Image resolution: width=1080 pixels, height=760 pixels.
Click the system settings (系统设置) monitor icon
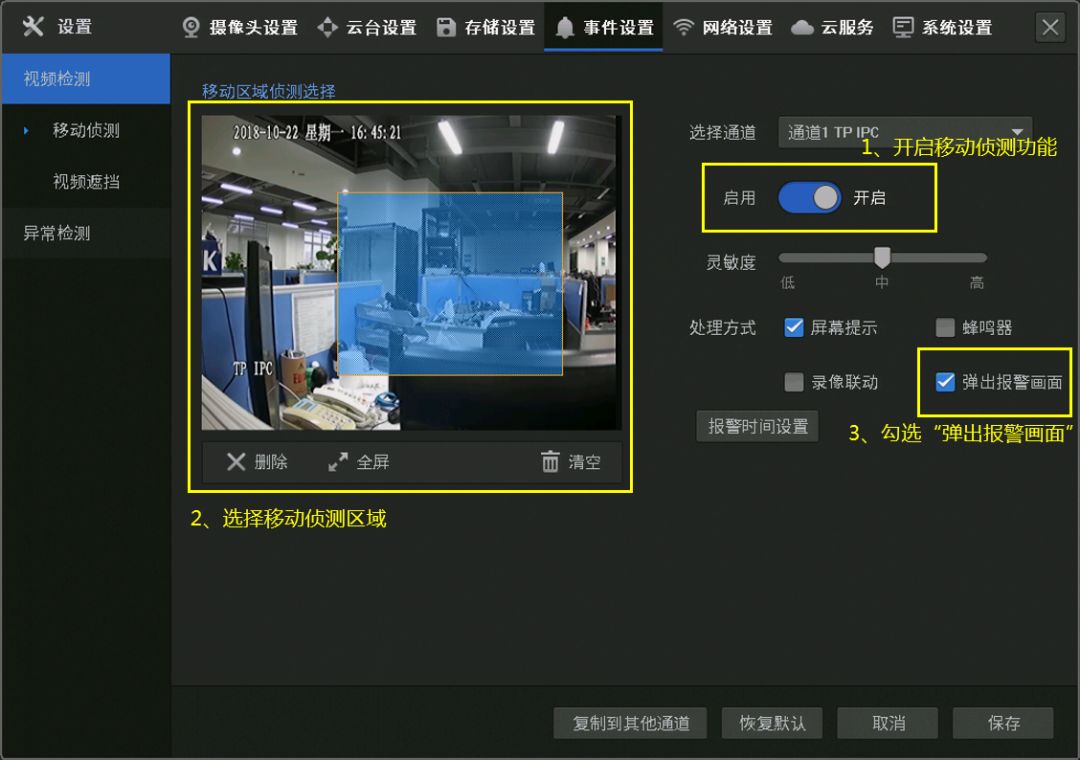903,27
